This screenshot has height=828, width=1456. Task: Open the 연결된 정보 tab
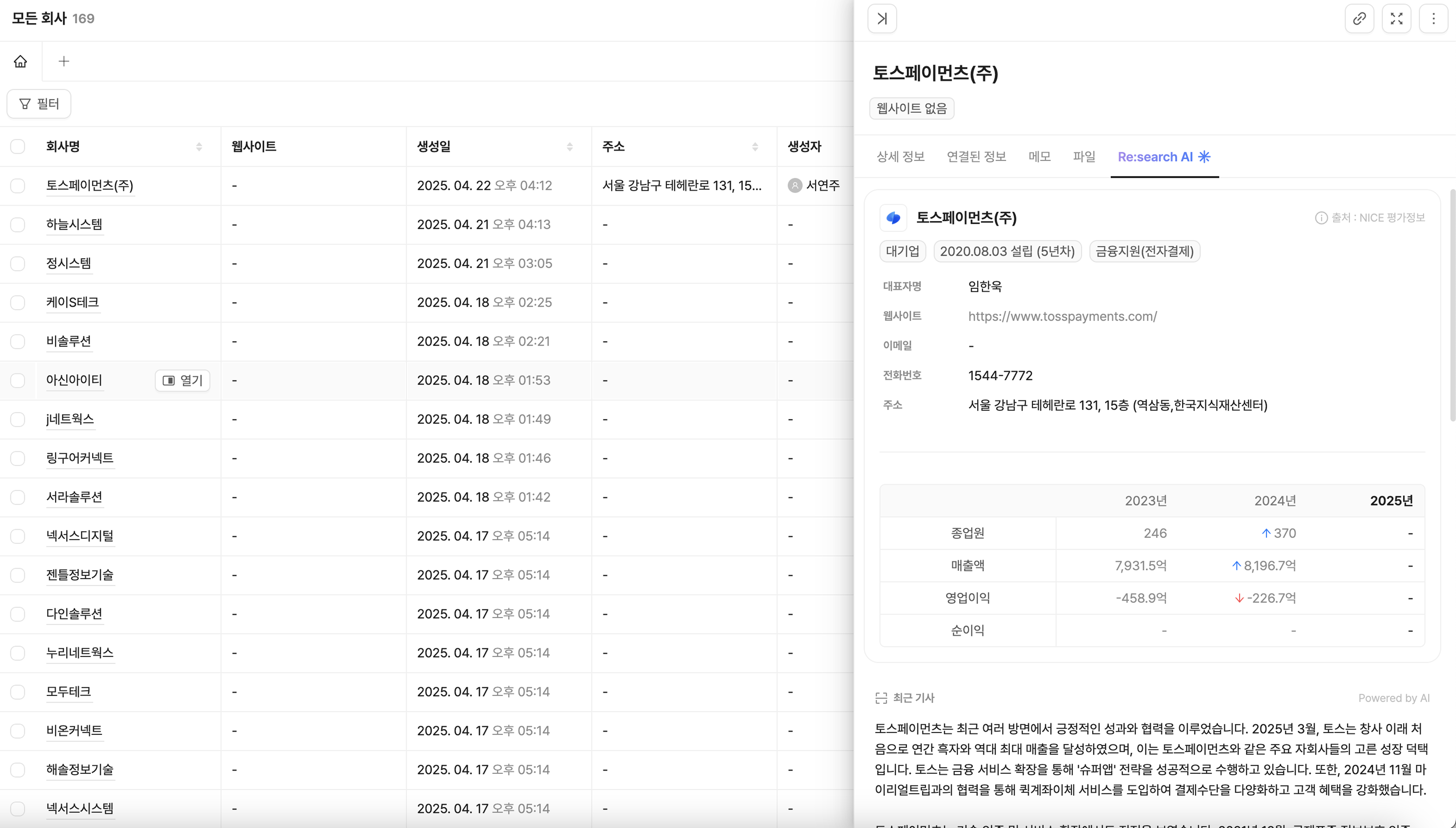pyautogui.click(x=976, y=157)
